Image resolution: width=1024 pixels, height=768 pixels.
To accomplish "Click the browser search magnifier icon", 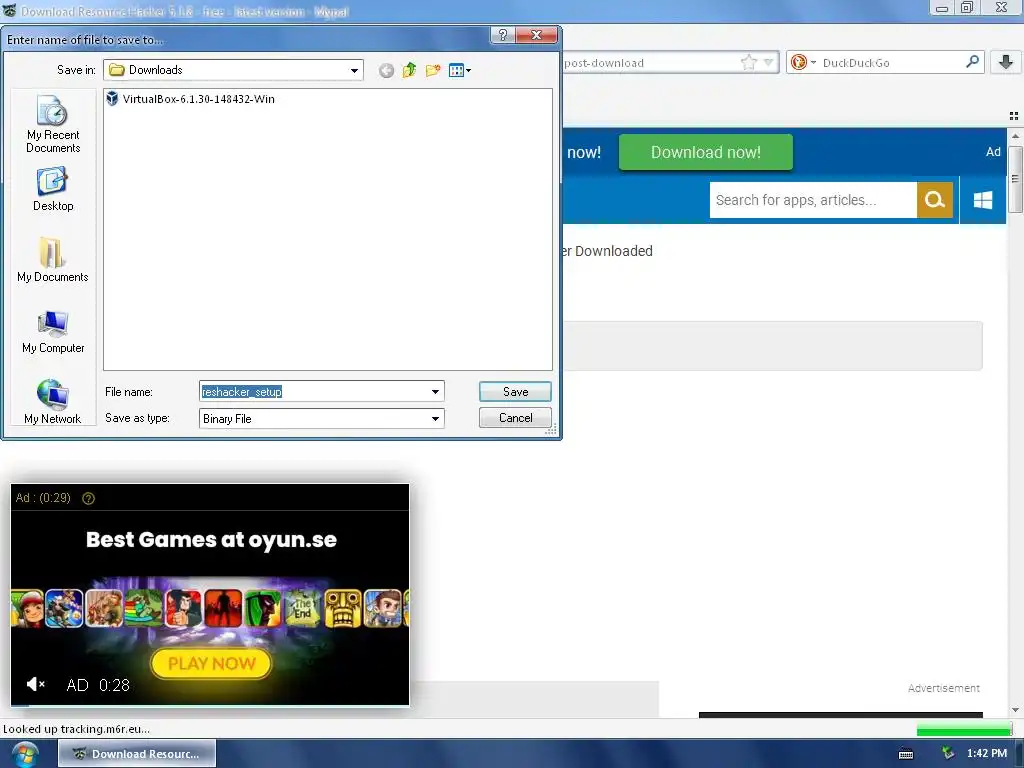I will [x=972, y=62].
